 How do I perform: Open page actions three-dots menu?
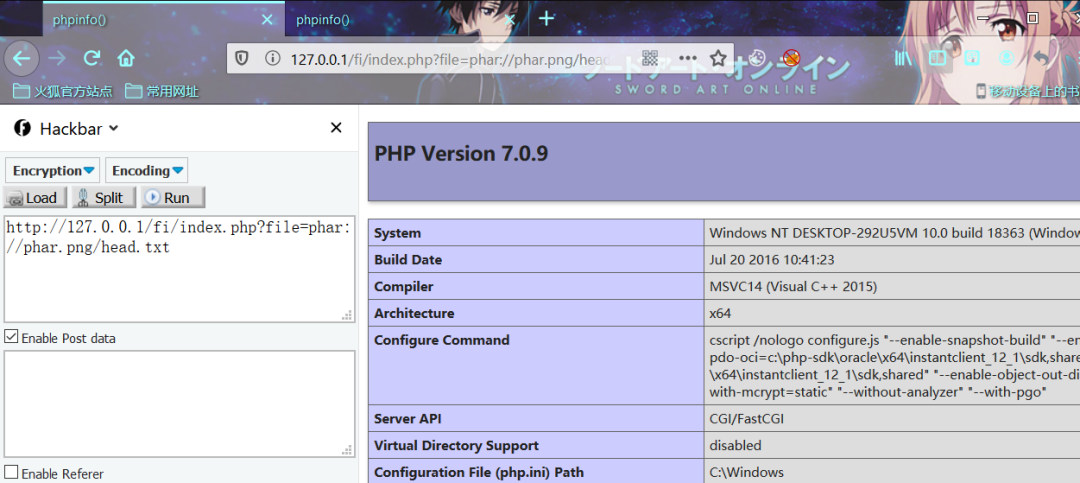click(687, 58)
